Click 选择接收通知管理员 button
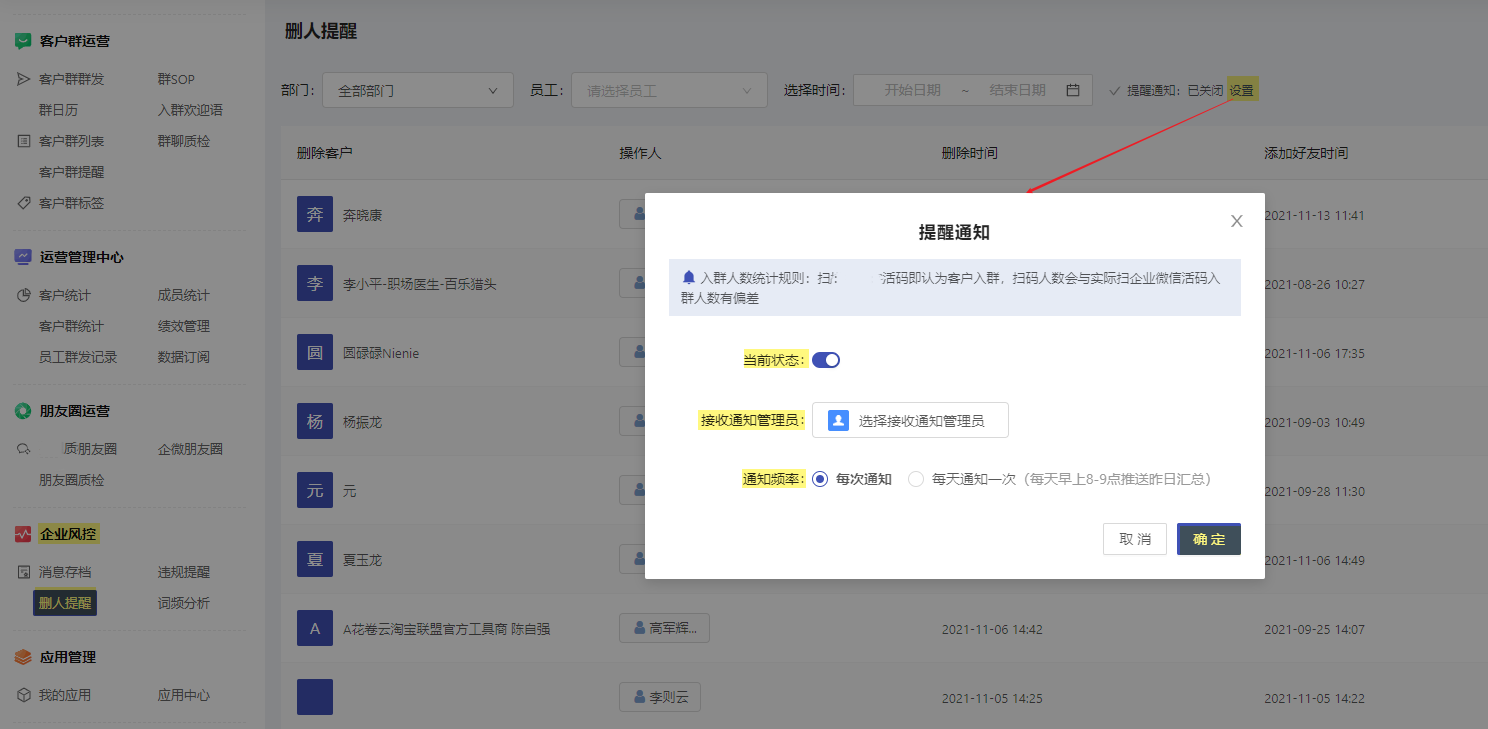This screenshot has width=1488, height=729. click(910, 421)
